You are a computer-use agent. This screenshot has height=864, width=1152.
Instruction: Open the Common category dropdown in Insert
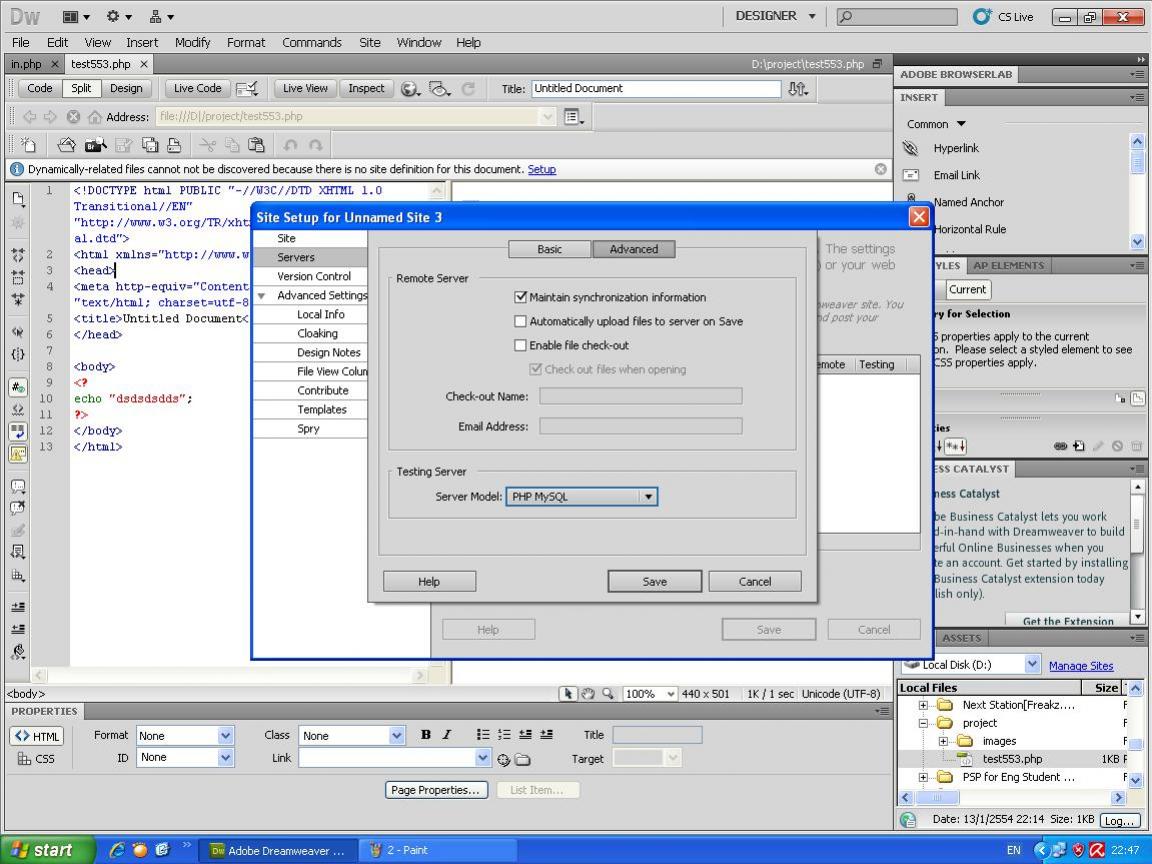click(x=936, y=124)
